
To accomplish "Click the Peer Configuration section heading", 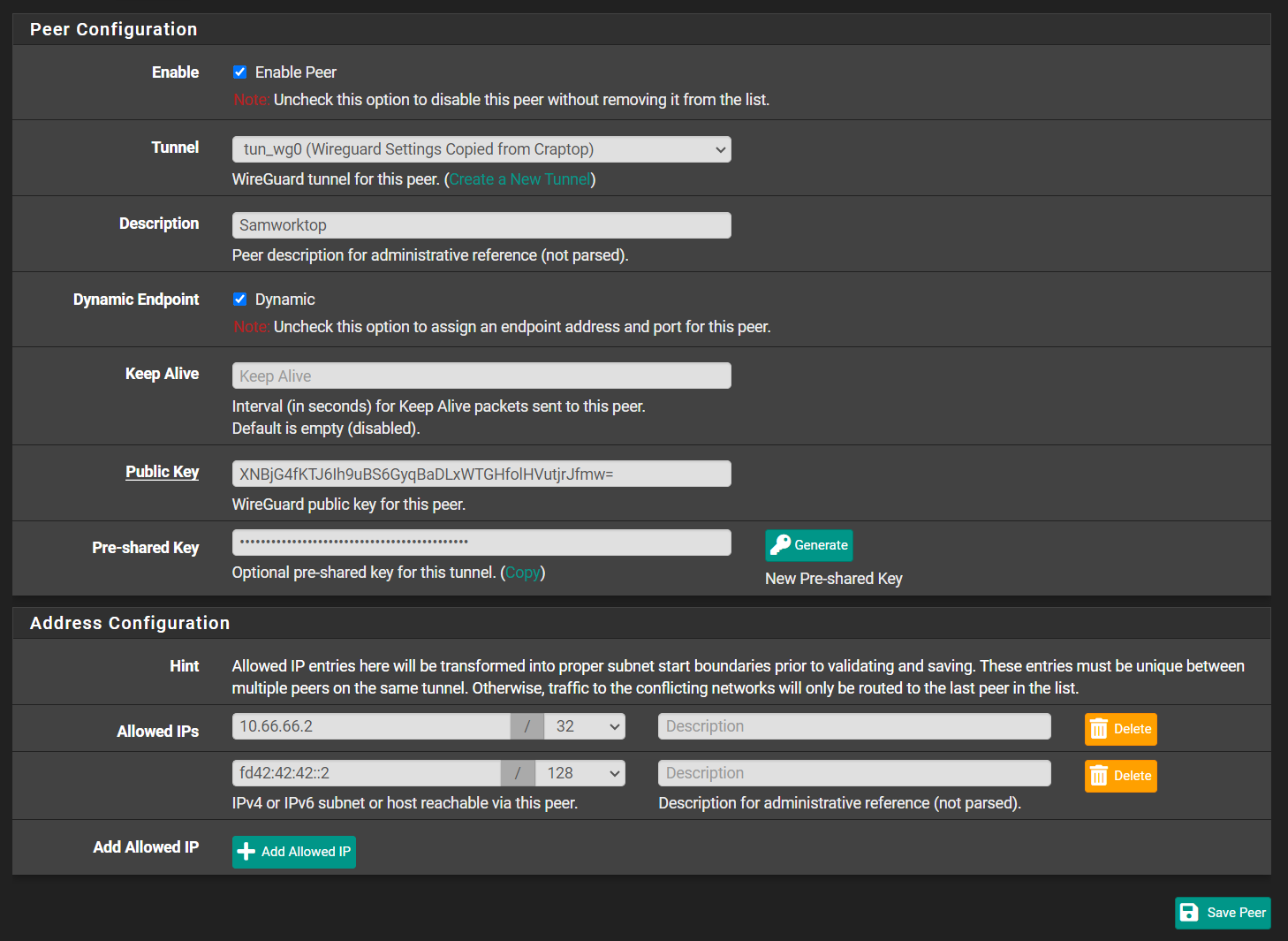I will pos(114,29).
